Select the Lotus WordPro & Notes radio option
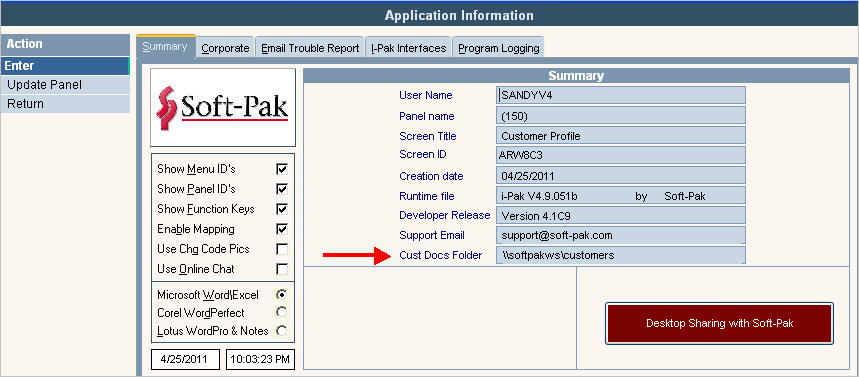The height and width of the screenshot is (377, 859). 282,331
